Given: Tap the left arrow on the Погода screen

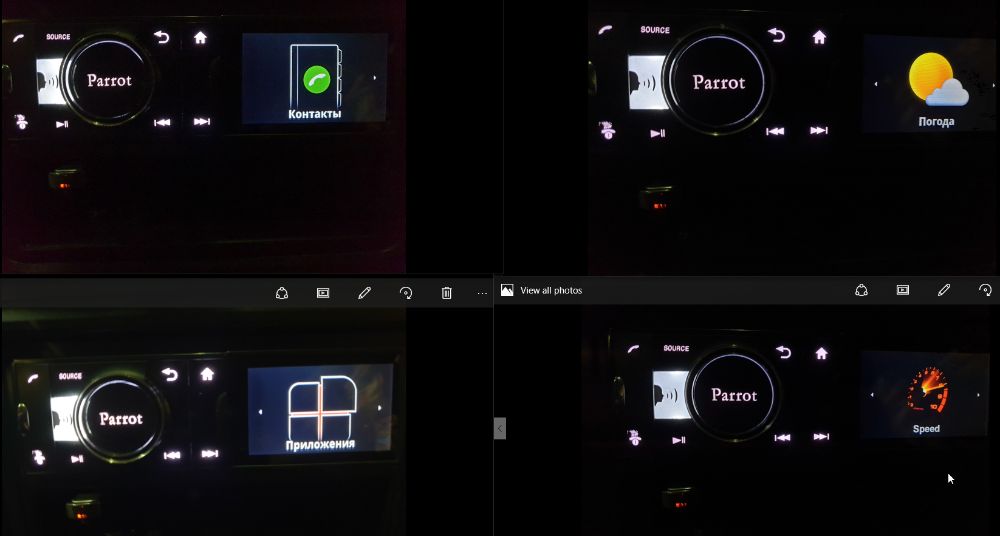Looking at the screenshot, I should (876, 84).
